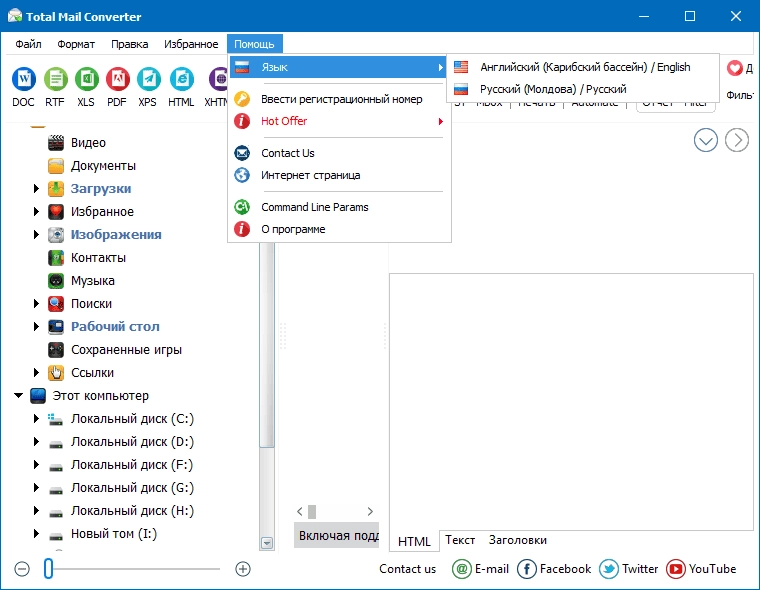
Task: Click the Contact Us envelope icon
Action: [242, 153]
